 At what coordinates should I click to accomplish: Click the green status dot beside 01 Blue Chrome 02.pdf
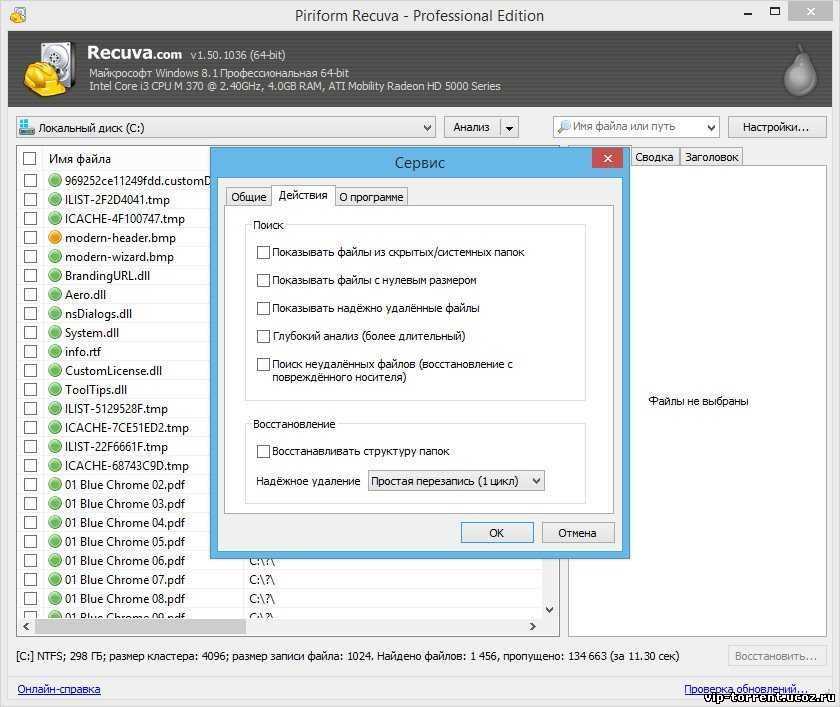(55, 484)
